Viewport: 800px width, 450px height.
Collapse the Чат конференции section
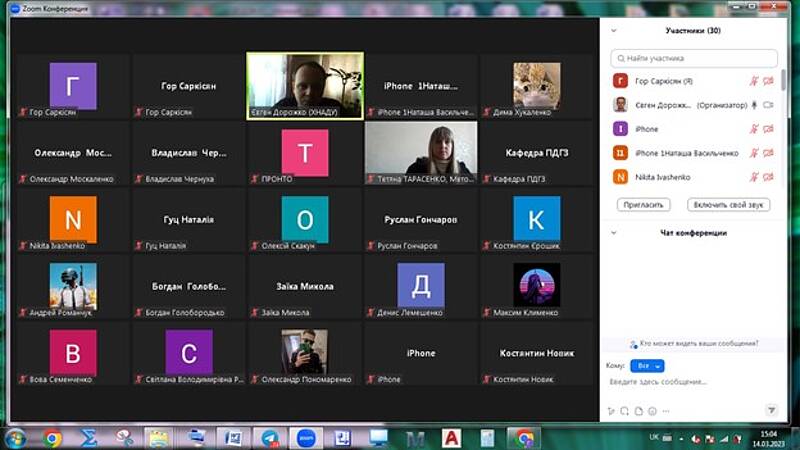tap(614, 233)
